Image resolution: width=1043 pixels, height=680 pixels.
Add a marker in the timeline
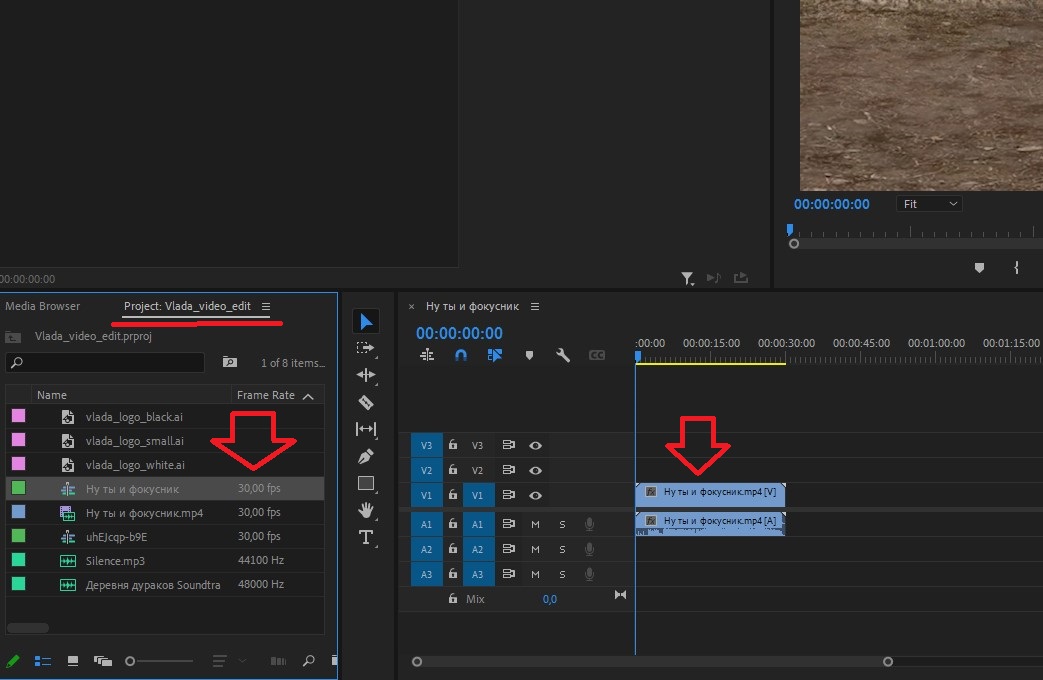click(x=529, y=355)
